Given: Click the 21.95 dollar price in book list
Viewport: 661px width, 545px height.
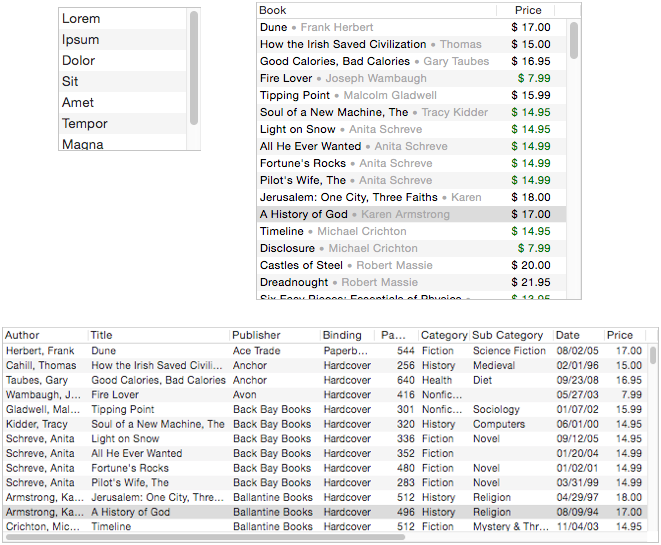Looking at the screenshot, I should pyautogui.click(x=531, y=282).
